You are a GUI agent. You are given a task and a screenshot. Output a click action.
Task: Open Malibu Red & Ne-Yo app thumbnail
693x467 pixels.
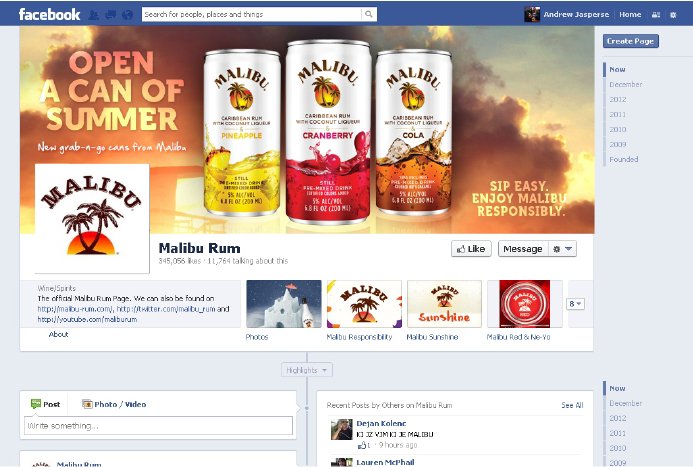coord(525,304)
